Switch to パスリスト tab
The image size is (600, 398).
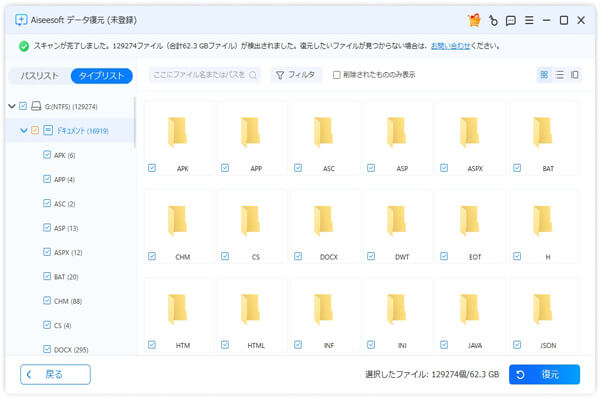coord(39,75)
